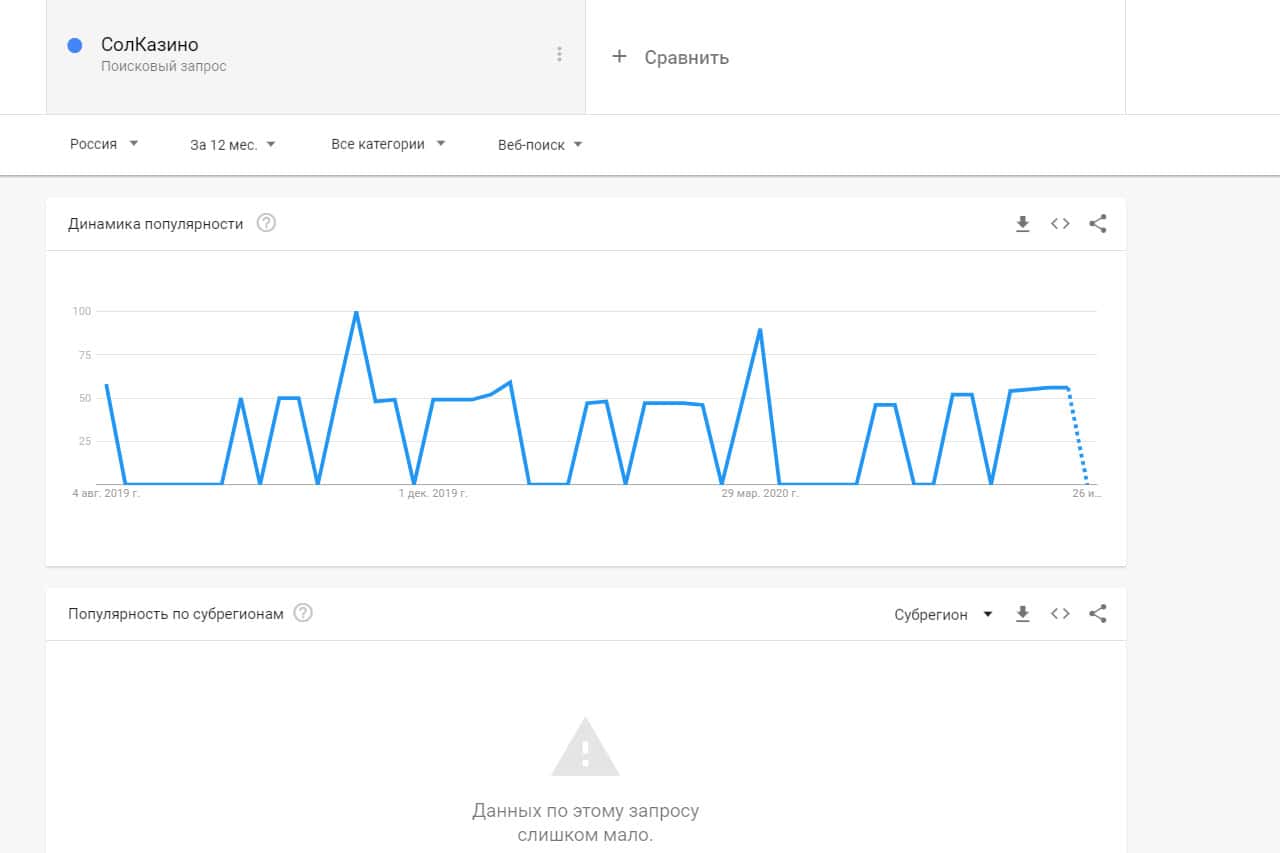Click the 29 мар. 2020 date label
The width and height of the screenshot is (1280, 853).
[760, 493]
